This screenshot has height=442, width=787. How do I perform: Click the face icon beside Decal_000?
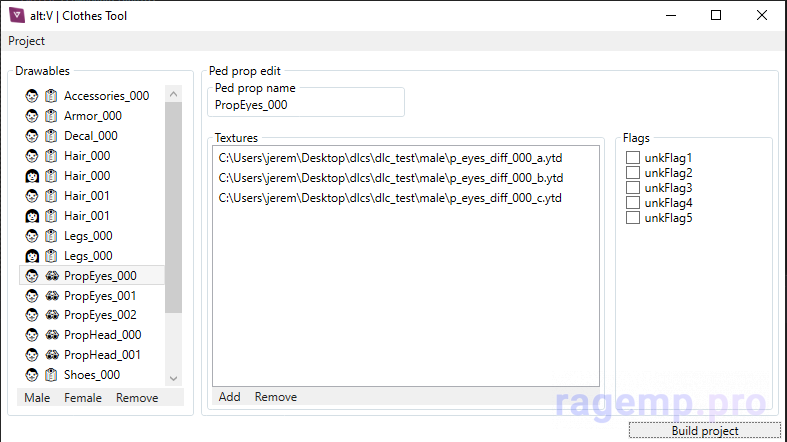click(32, 136)
